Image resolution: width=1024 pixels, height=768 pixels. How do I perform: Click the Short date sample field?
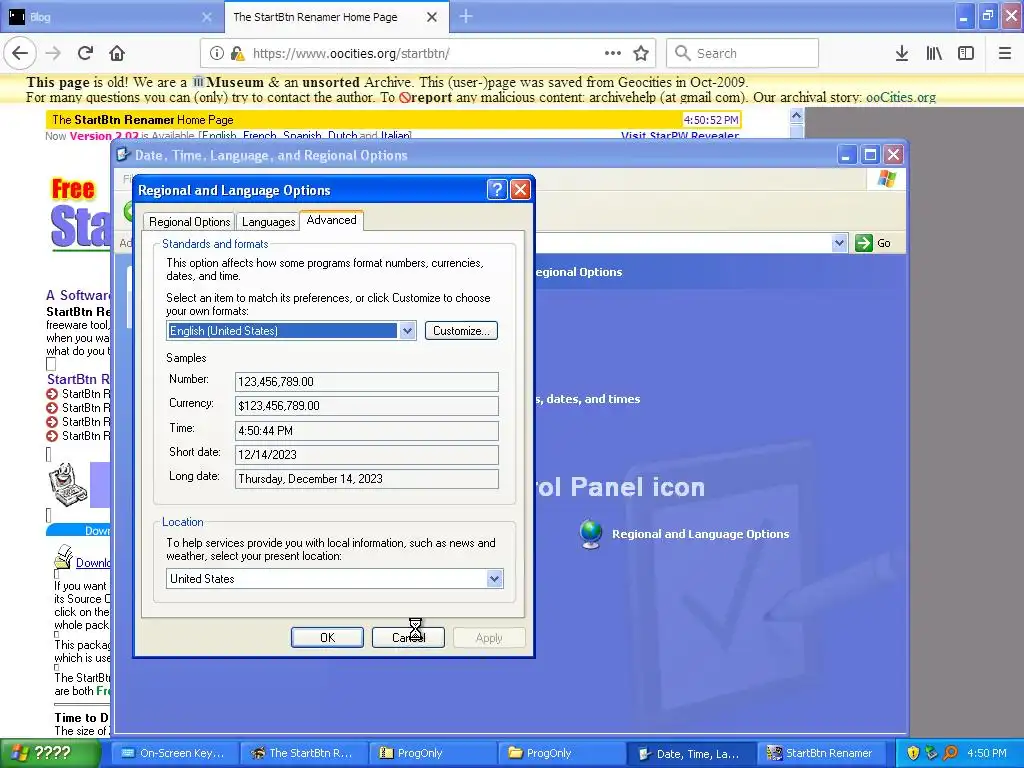point(366,455)
